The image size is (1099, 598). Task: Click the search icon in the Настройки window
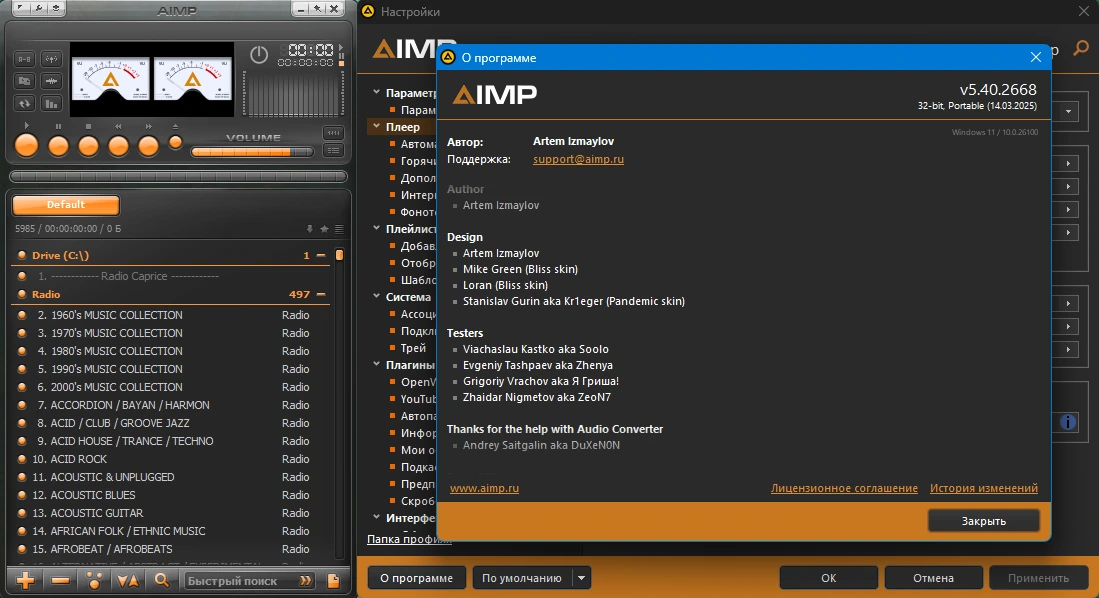(x=1081, y=48)
